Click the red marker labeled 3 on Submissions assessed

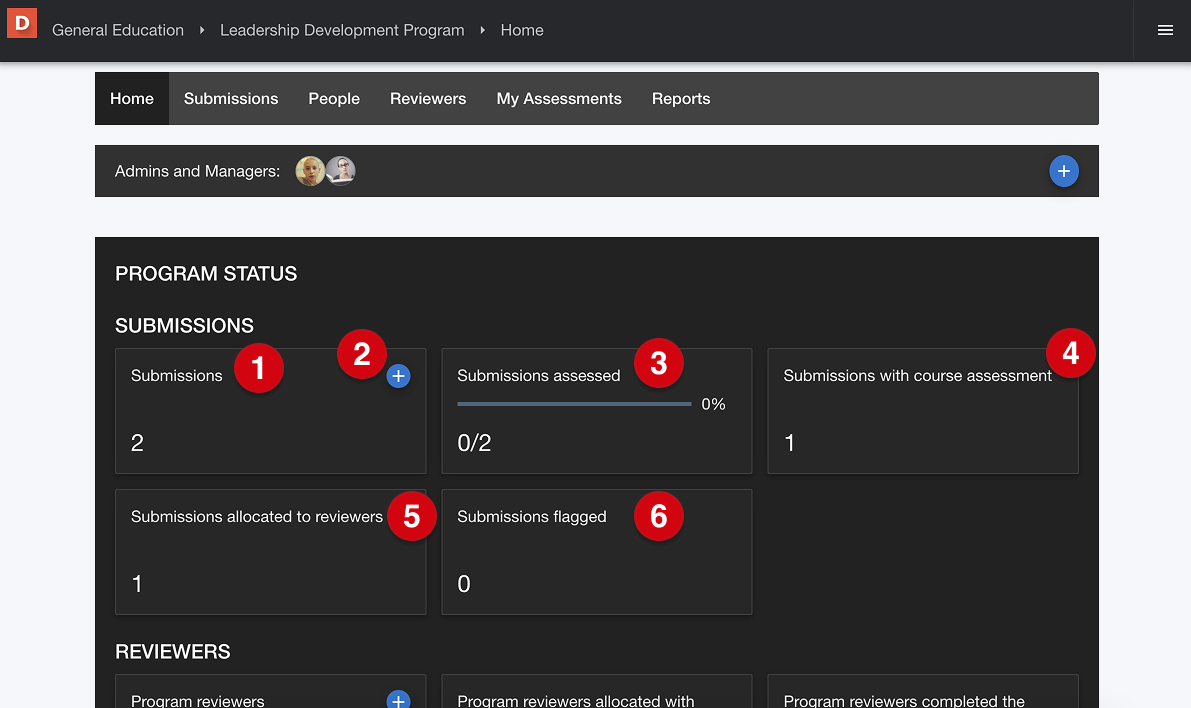click(659, 363)
